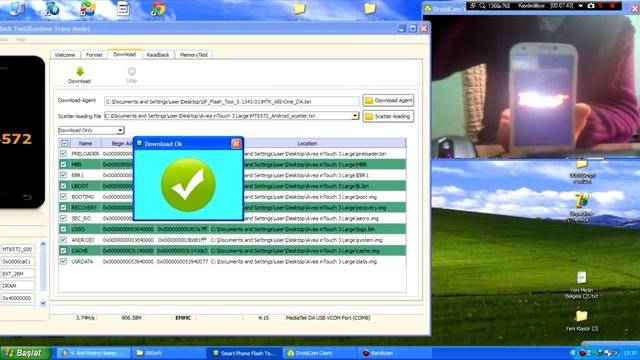Click the DroidCam webcam video preview
The image size is (640, 360).
[536, 87]
